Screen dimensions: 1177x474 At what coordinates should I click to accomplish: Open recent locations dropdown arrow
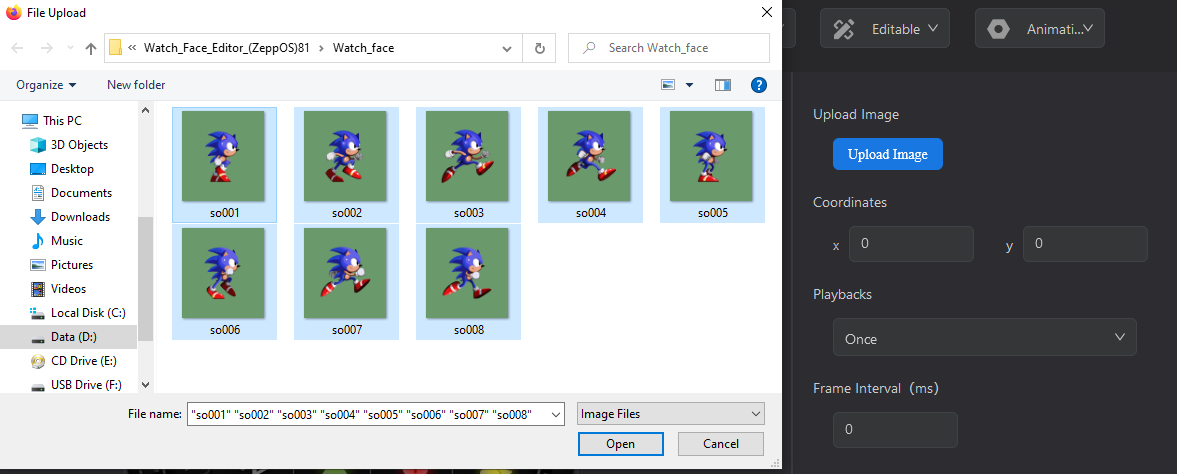70,48
